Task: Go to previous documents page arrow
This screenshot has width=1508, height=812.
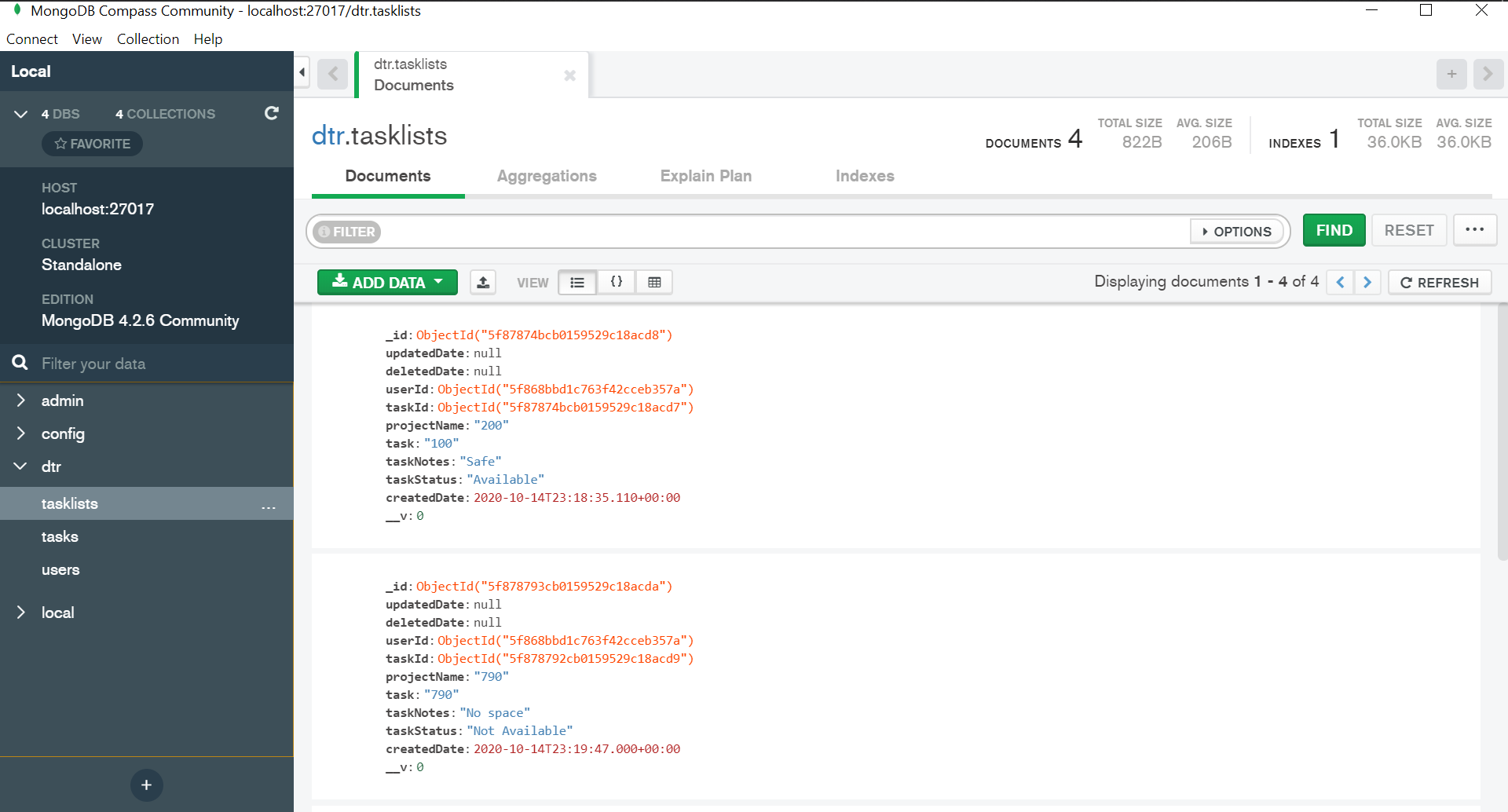Action: coord(1339,281)
